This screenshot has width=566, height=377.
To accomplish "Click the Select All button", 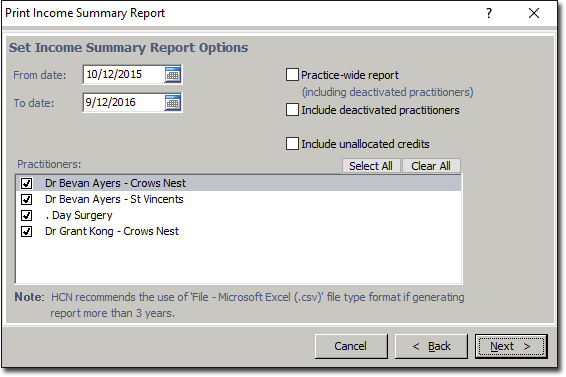I will point(371,166).
